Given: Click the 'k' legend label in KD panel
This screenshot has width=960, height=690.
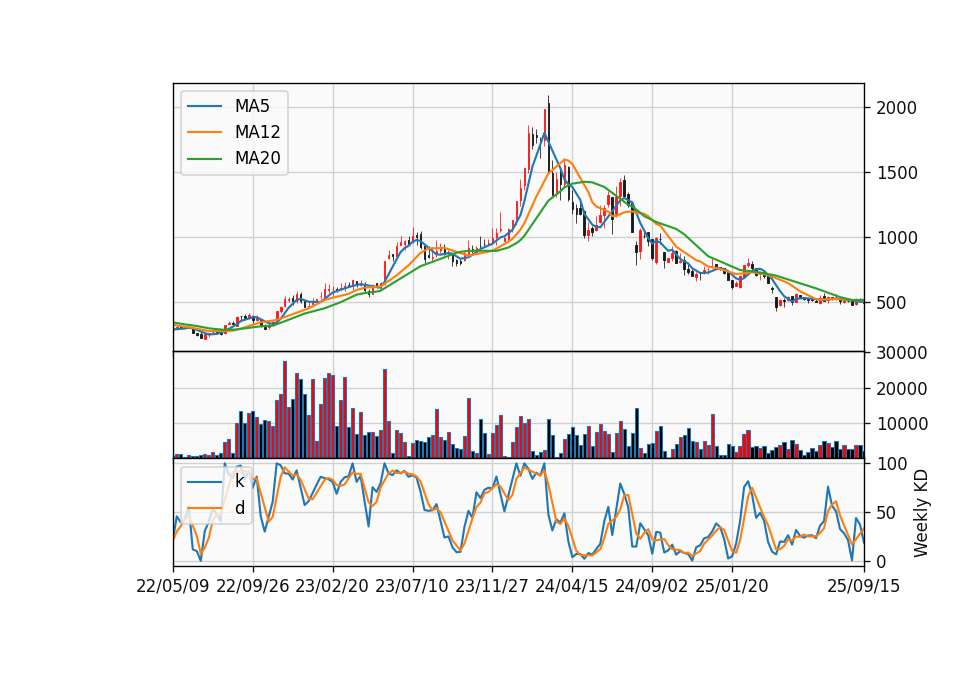Looking at the screenshot, I should pos(239,481).
